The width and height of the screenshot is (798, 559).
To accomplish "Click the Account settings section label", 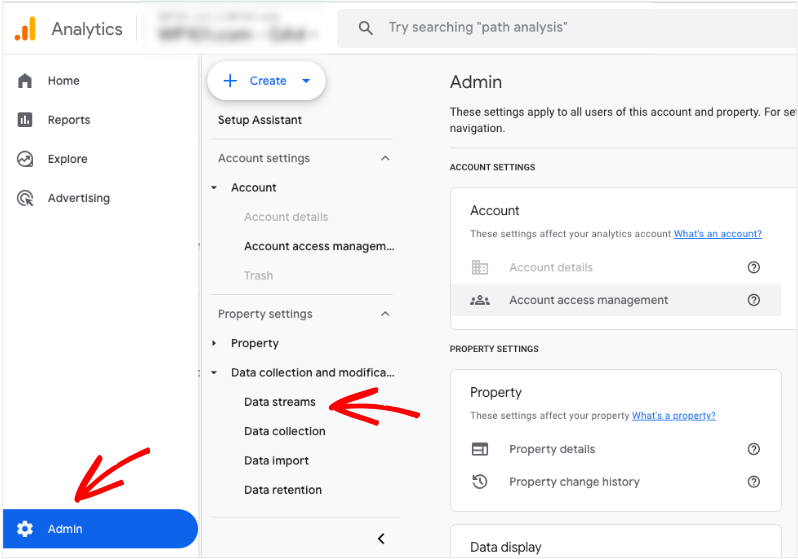I will point(264,158).
